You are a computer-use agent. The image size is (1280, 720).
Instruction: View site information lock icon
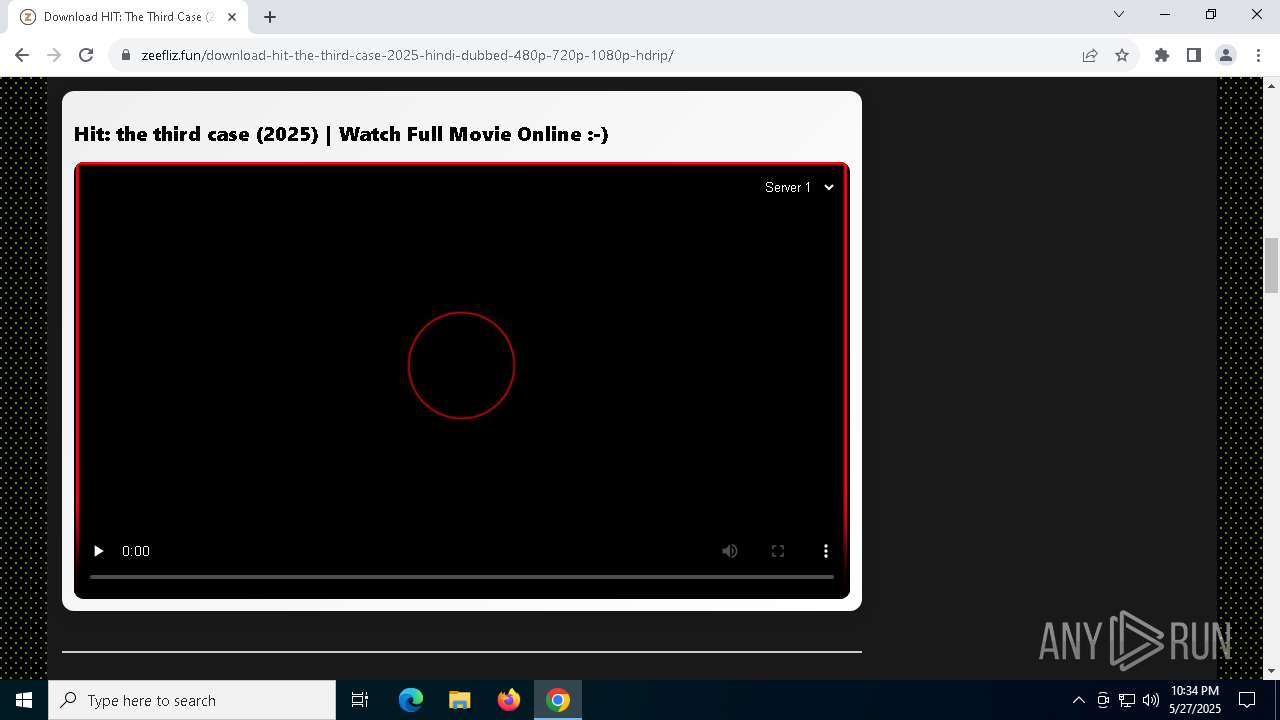(x=126, y=55)
